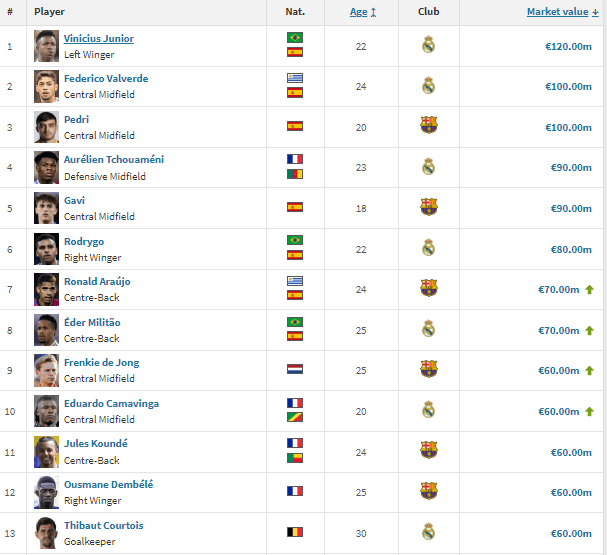The width and height of the screenshot is (607, 555).
Task: Open Jules Koundé player profile link
Action: click(x=96, y=444)
